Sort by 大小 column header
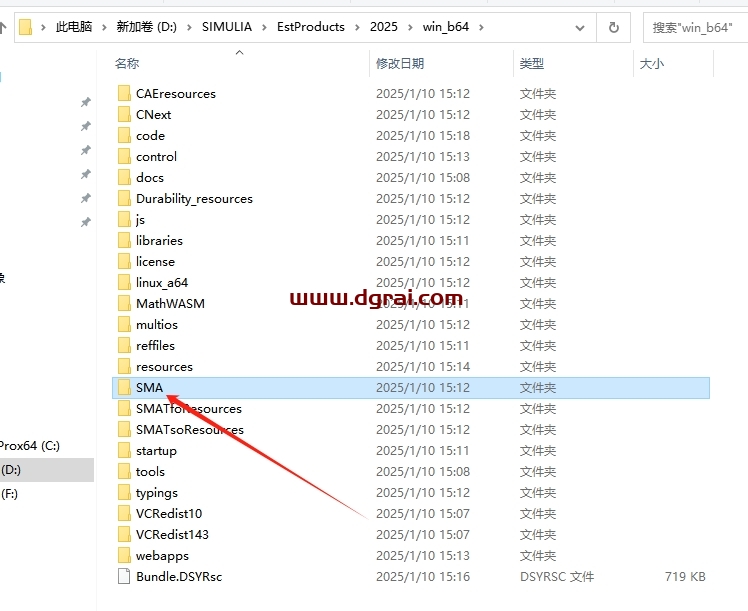748x611 pixels. [x=652, y=63]
